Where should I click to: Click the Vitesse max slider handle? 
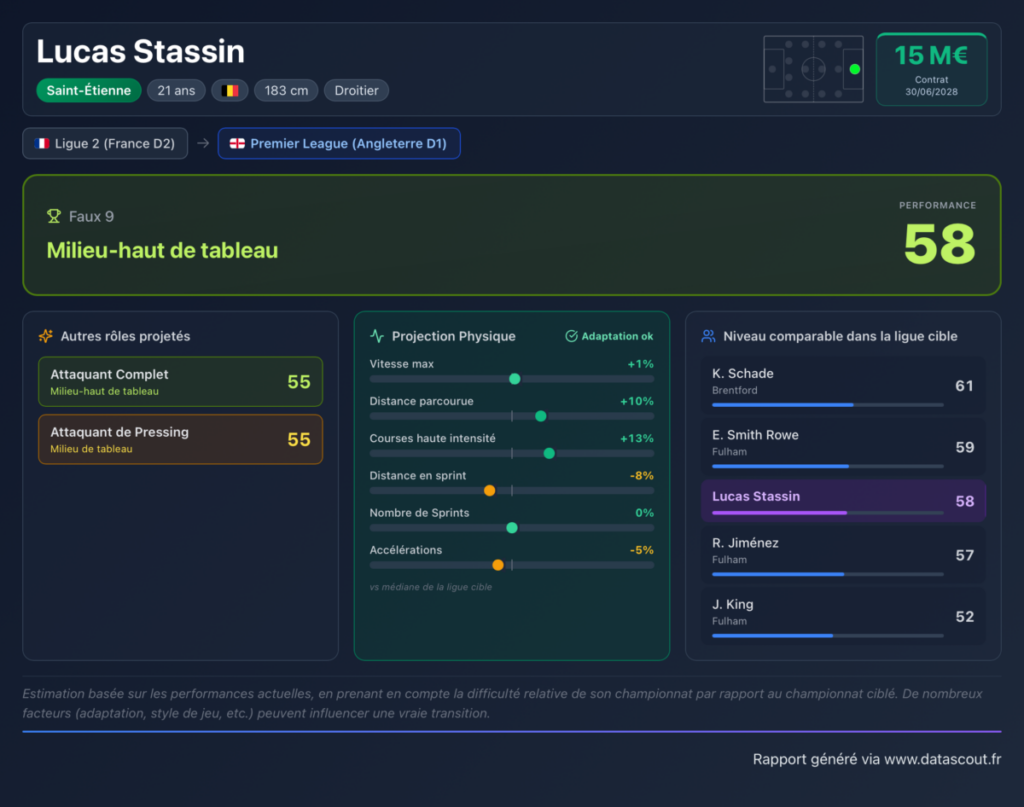point(515,379)
